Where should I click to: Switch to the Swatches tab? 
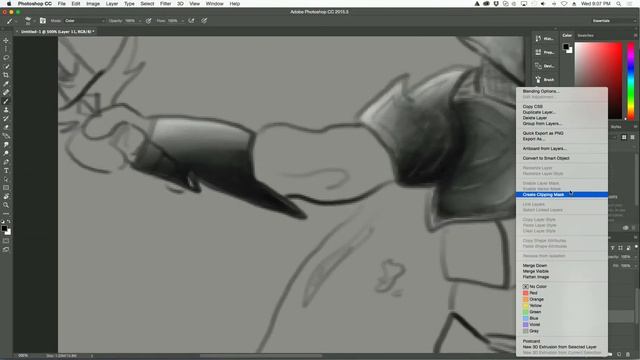pos(585,36)
